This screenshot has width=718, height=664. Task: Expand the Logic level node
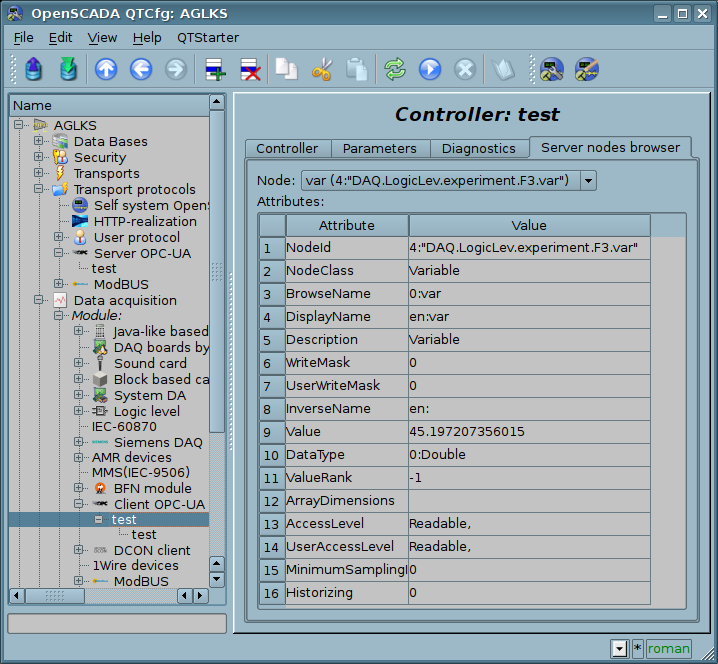point(79,410)
